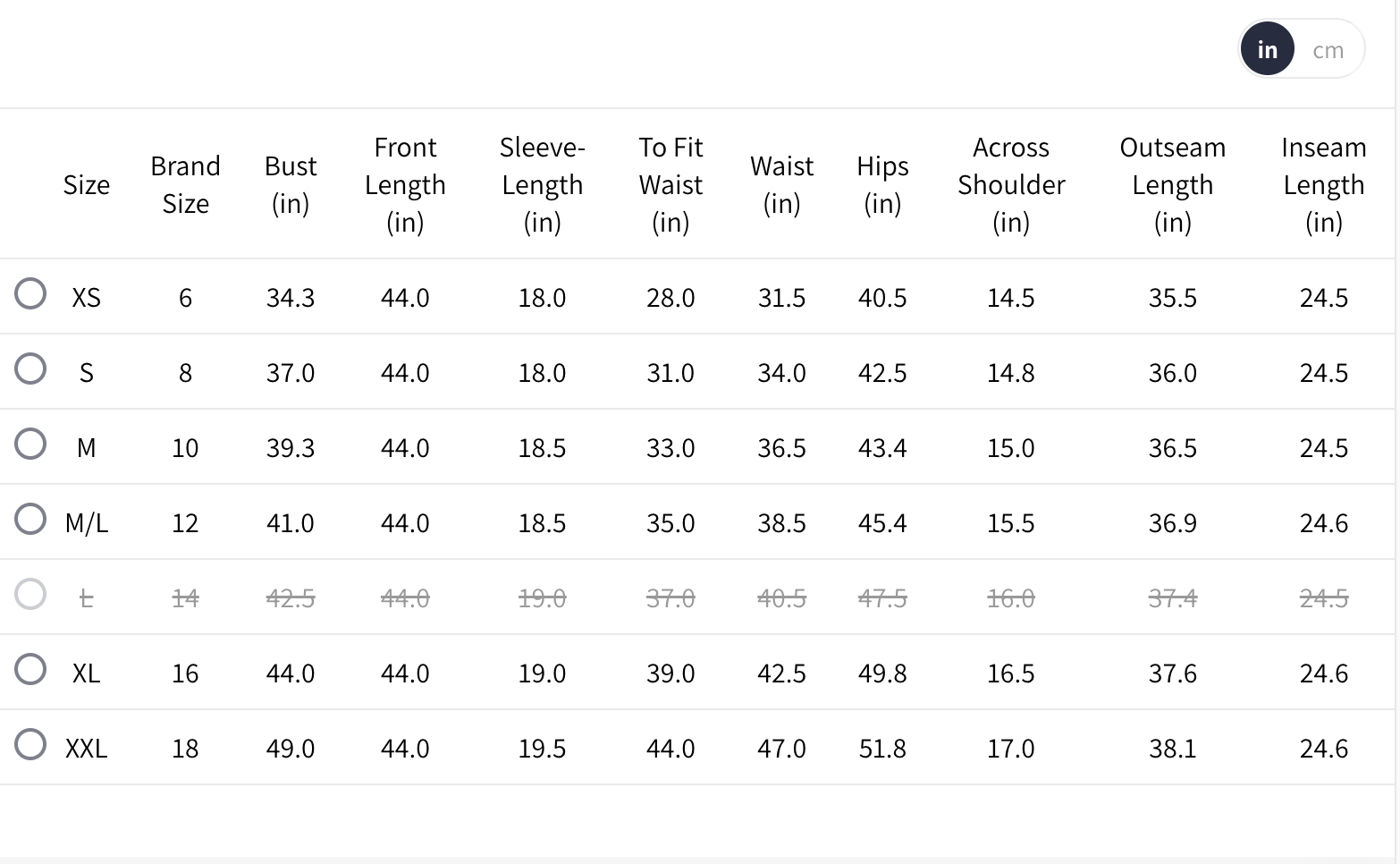The image size is (1400, 864).
Task: Select the M/L size radio button
Action: point(30,519)
